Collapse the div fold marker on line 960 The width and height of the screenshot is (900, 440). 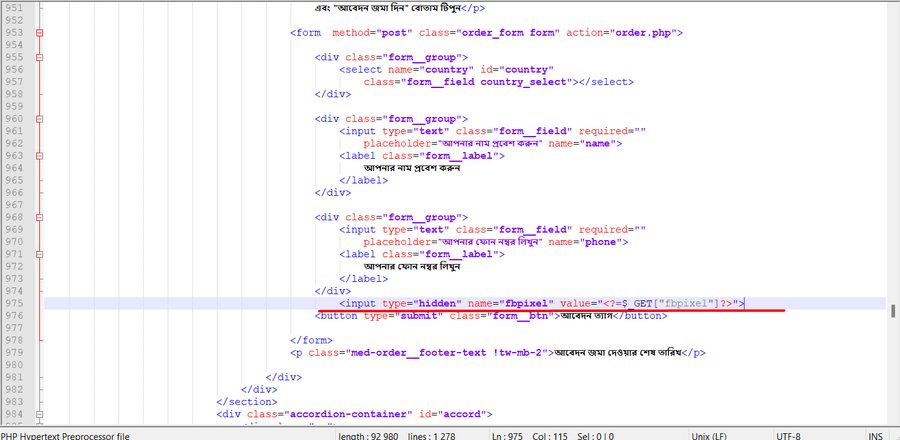coord(39,118)
